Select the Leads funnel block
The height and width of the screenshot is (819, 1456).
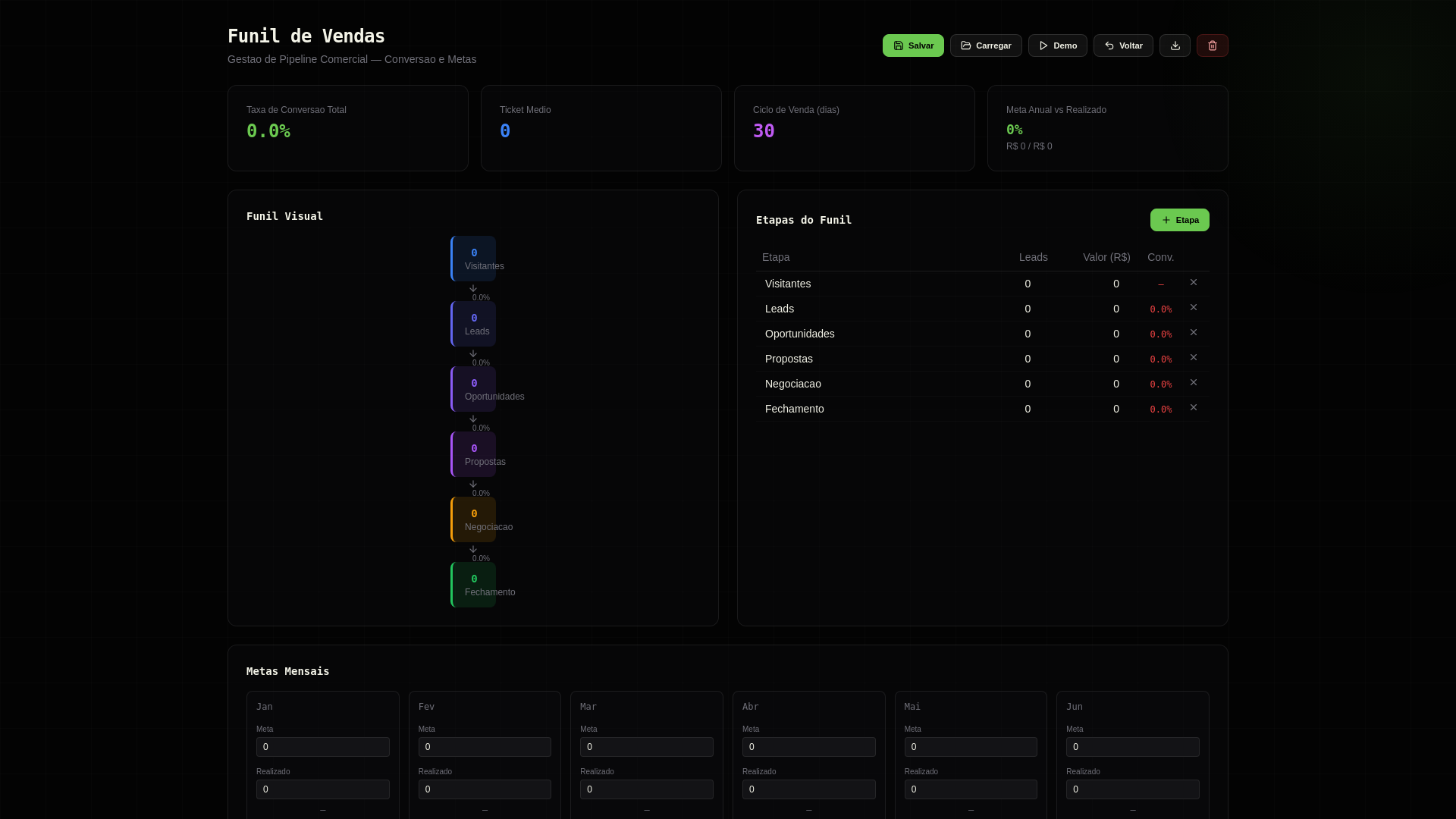pos(473,324)
